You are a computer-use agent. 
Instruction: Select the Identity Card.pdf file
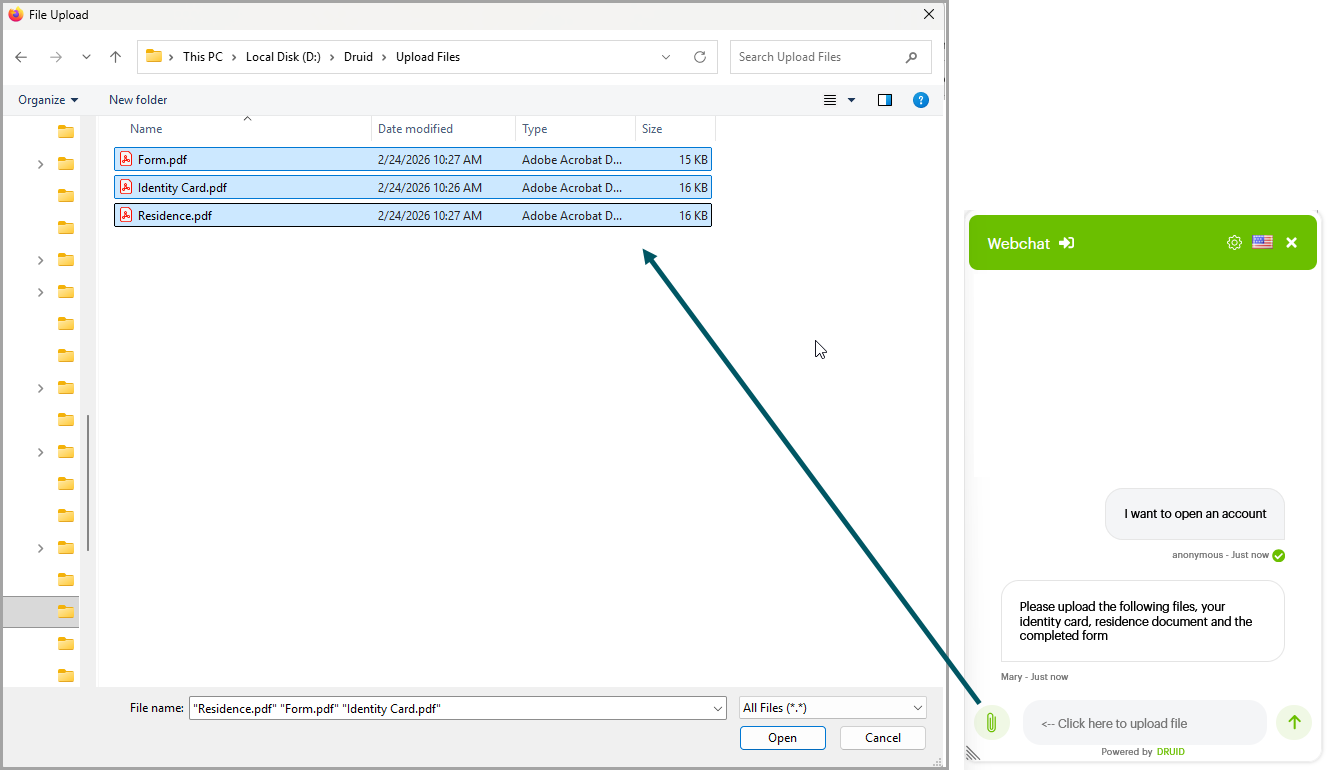click(182, 188)
